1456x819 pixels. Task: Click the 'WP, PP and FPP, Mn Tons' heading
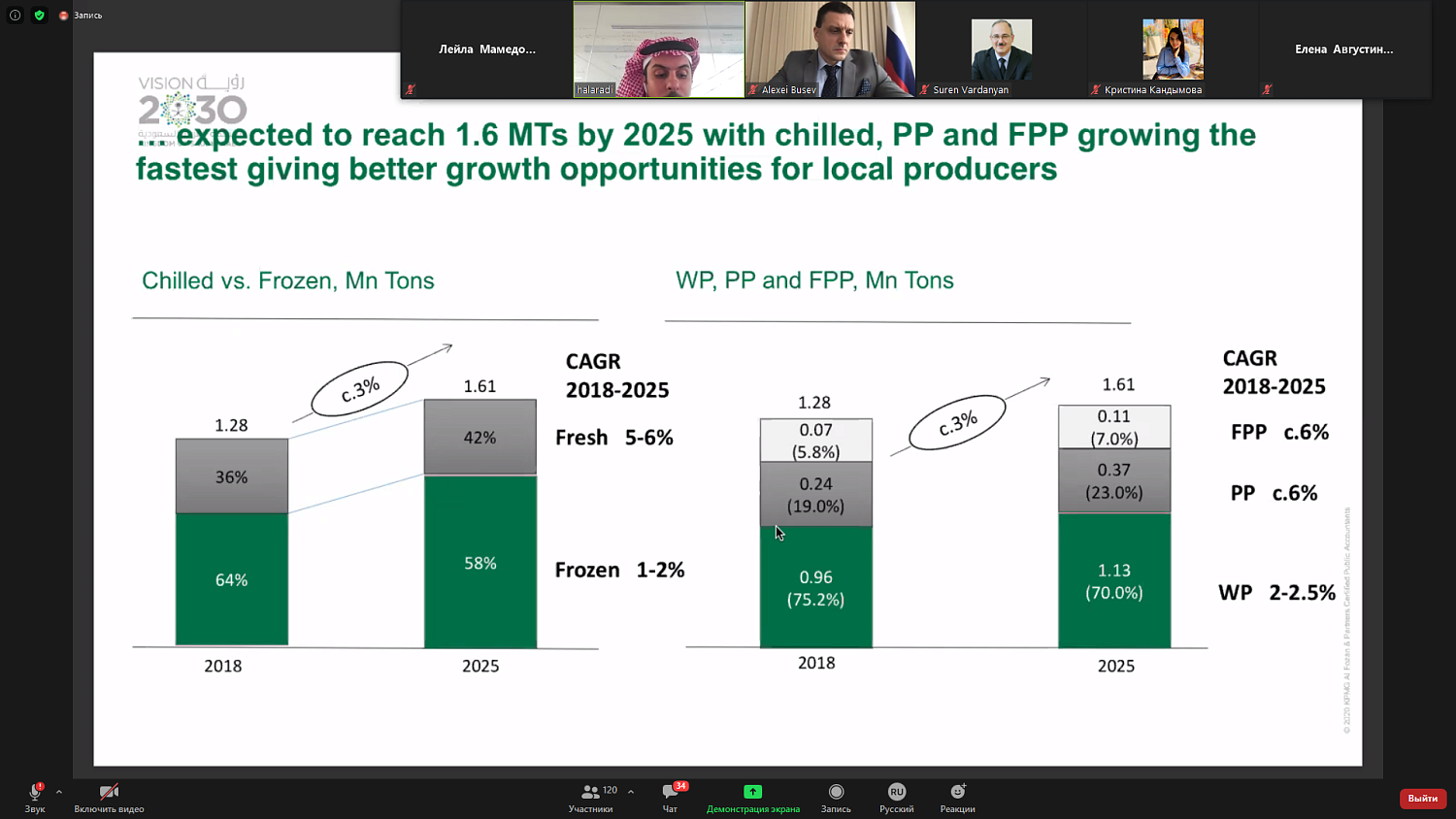[814, 280]
